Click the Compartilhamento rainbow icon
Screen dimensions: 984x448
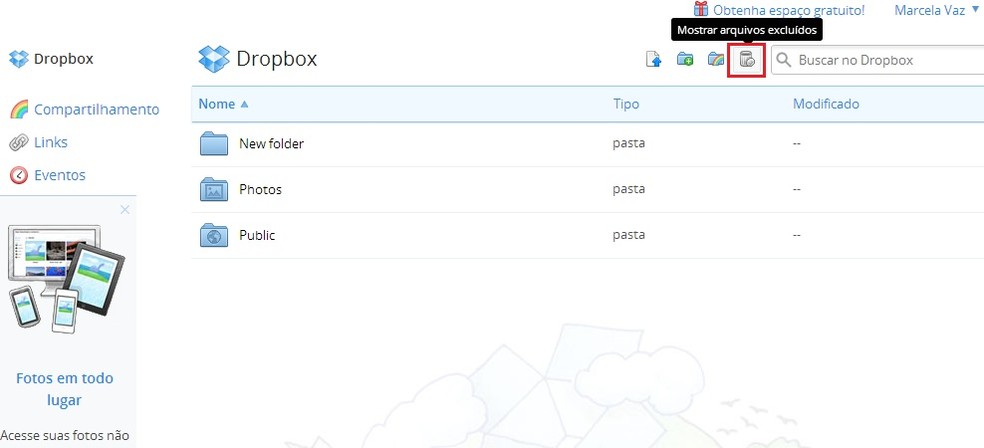click(x=19, y=109)
